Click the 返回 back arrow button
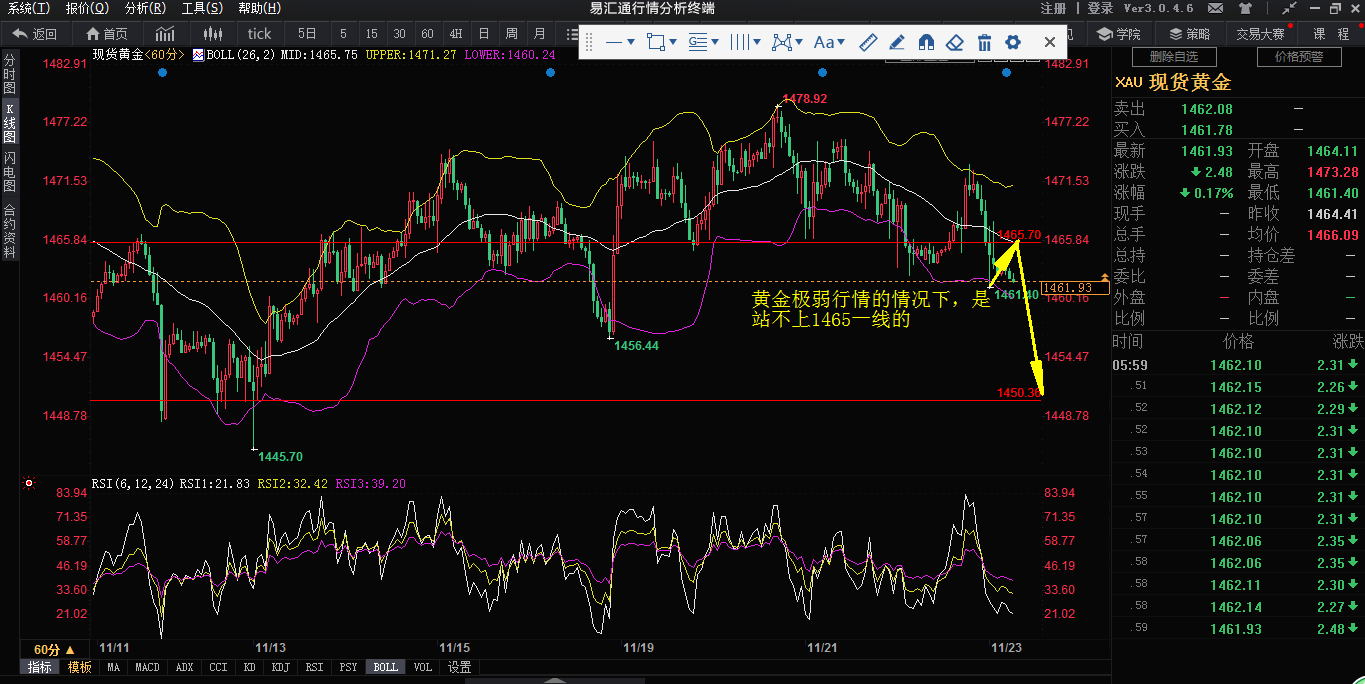 tap(34, 33)
